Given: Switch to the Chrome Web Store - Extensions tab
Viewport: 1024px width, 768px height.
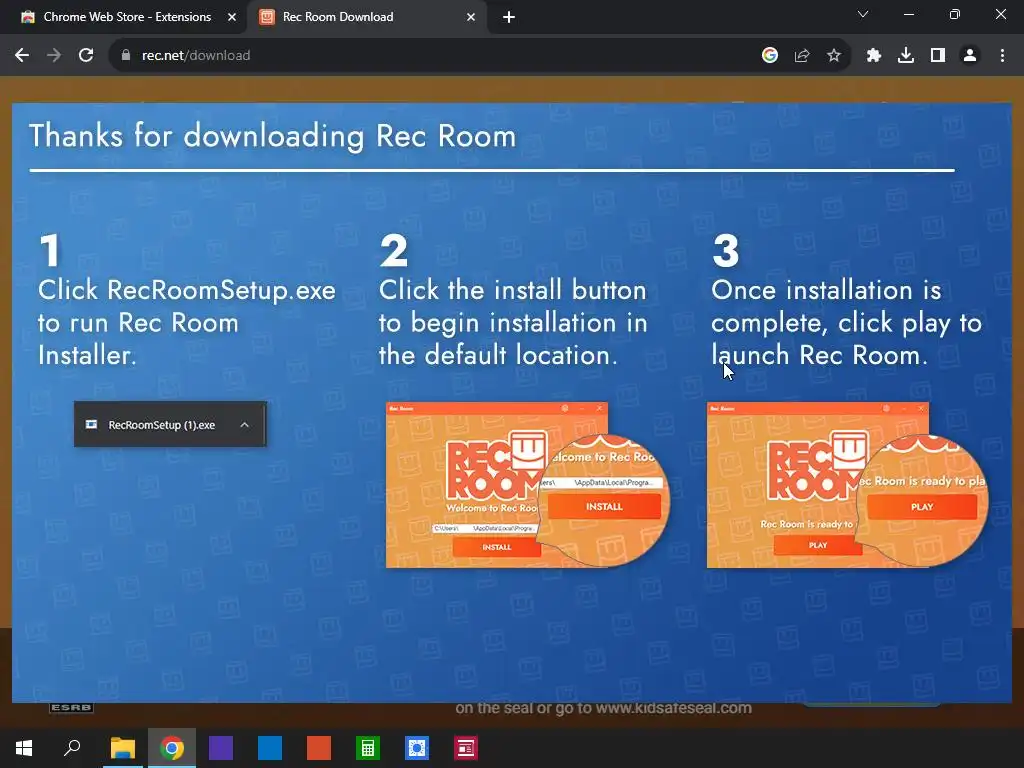Looking at the screenshot, I should 127,17.
